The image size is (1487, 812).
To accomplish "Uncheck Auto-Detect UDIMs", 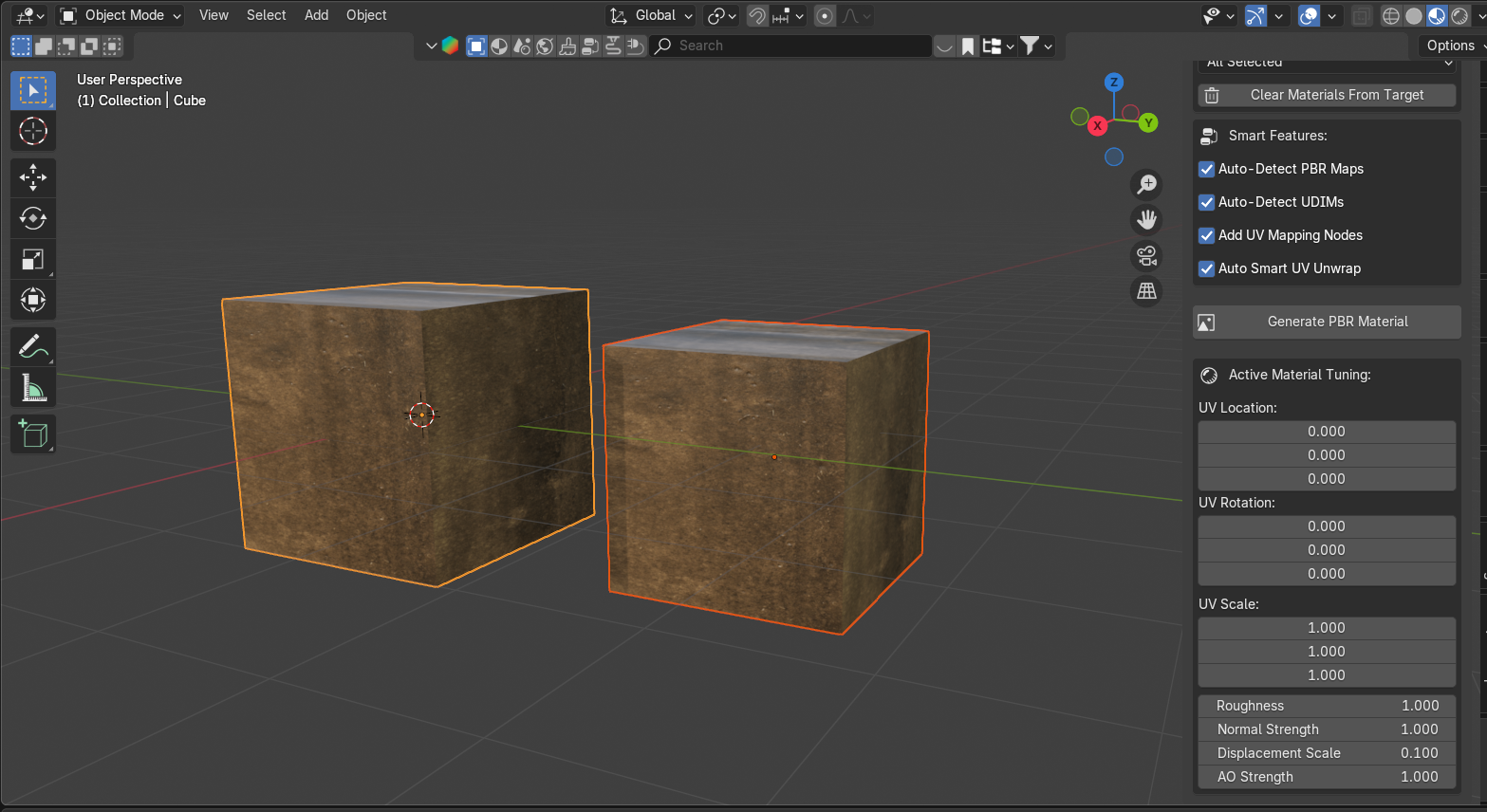I will pyautogui.click(x=1207, y=202).
